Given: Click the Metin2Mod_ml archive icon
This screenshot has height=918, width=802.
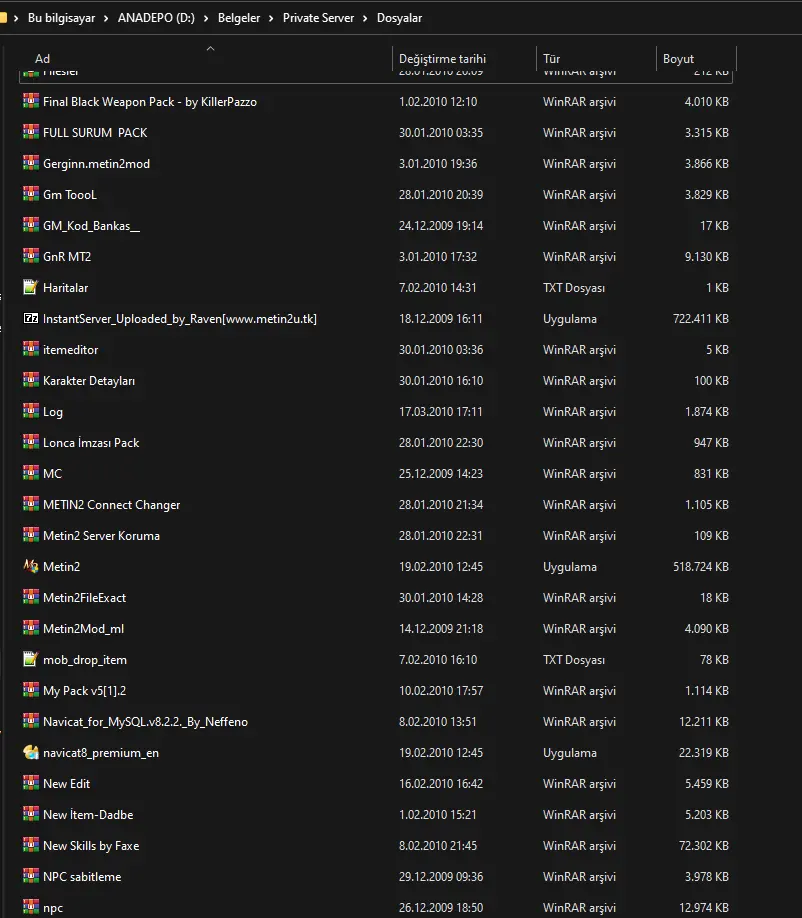Looking at the screenshot, I should tap(31, 629).
